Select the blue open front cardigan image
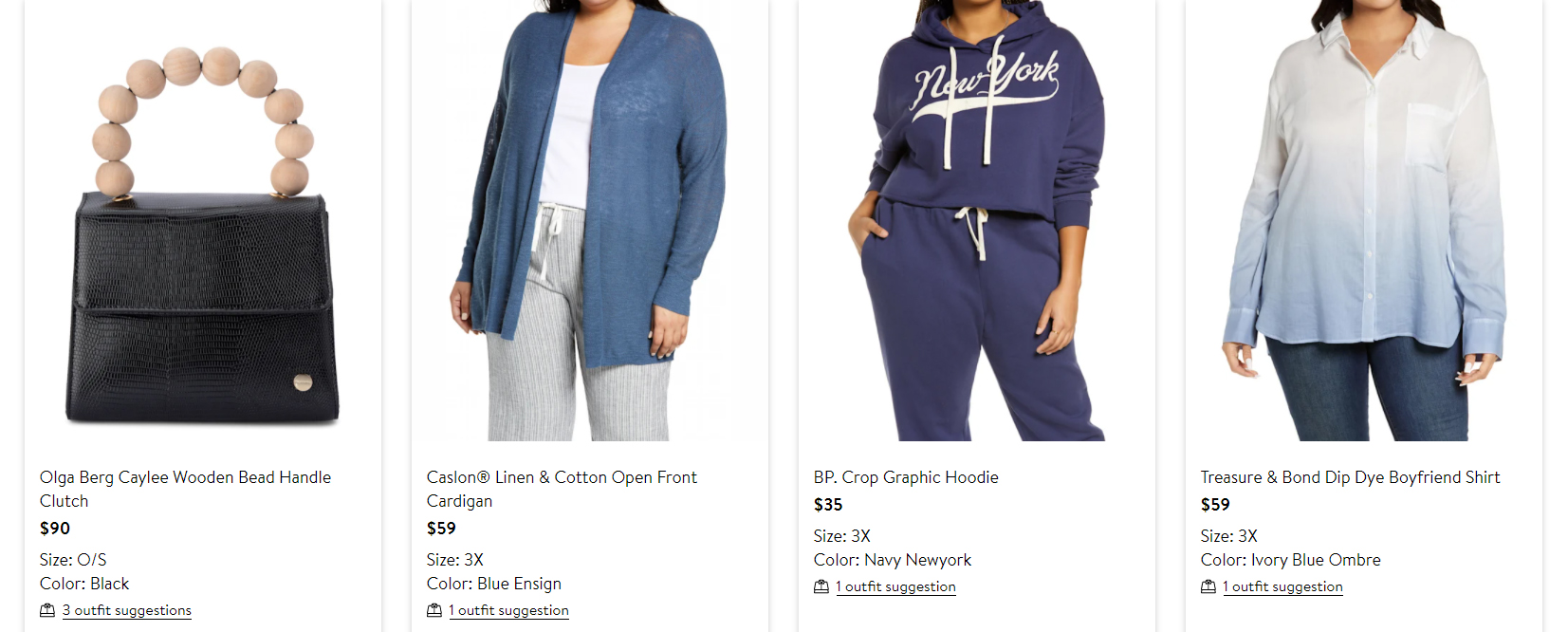This screenshot has width=1568, height=632. [590, 220]
